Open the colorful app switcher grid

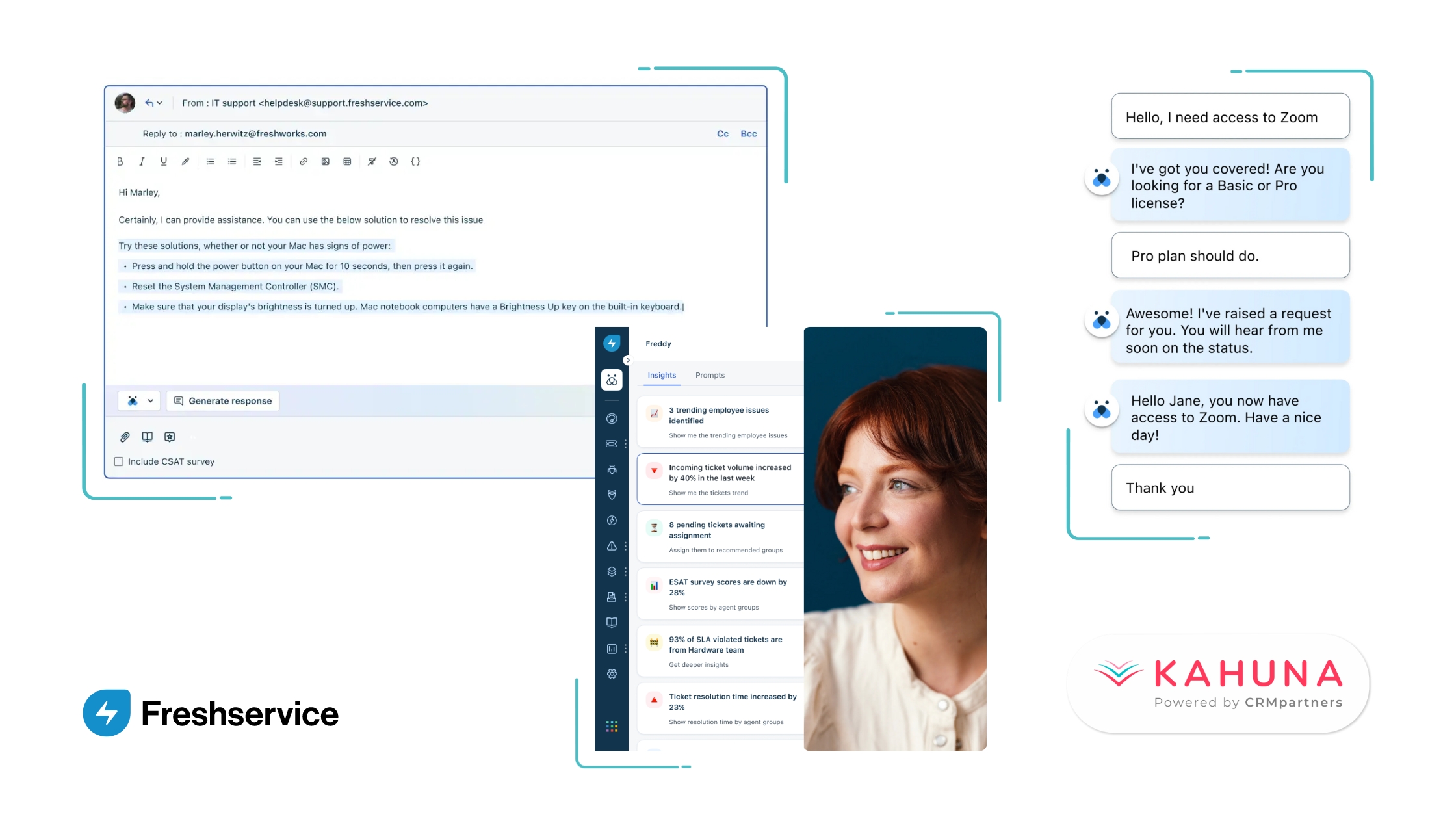(612, 727)
